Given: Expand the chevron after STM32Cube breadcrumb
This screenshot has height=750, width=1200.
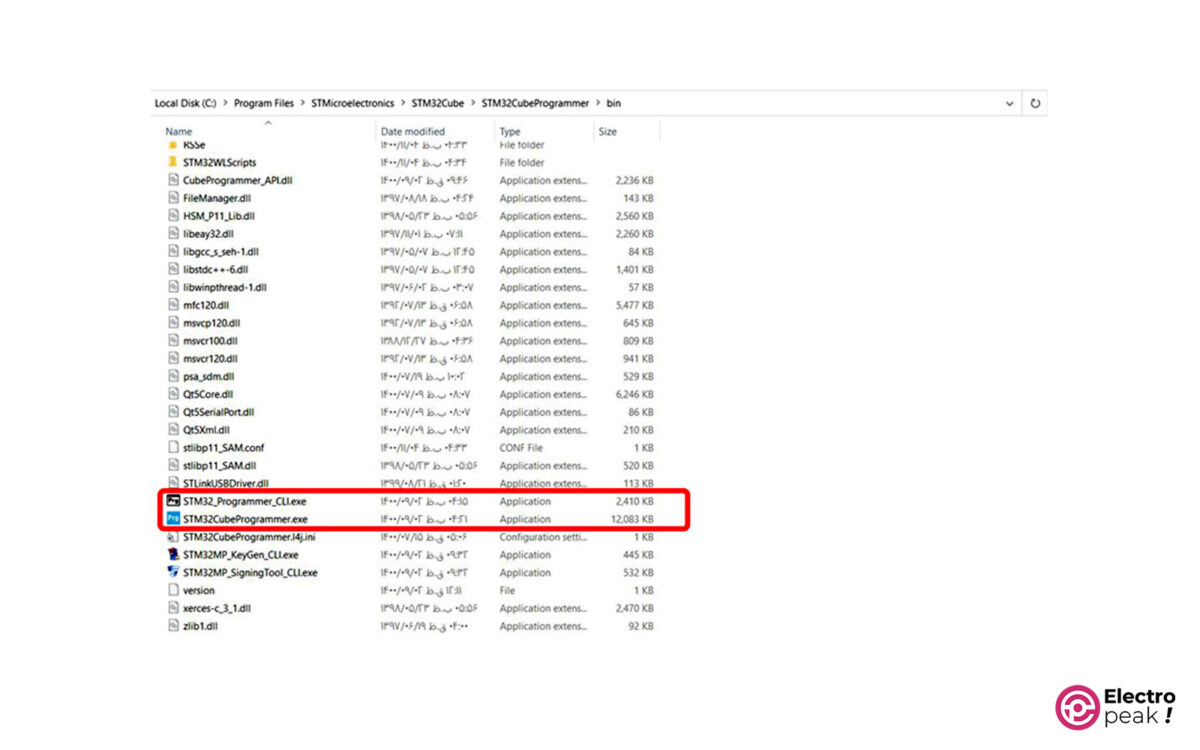Looking at the screenshot, I should (473, 103).
